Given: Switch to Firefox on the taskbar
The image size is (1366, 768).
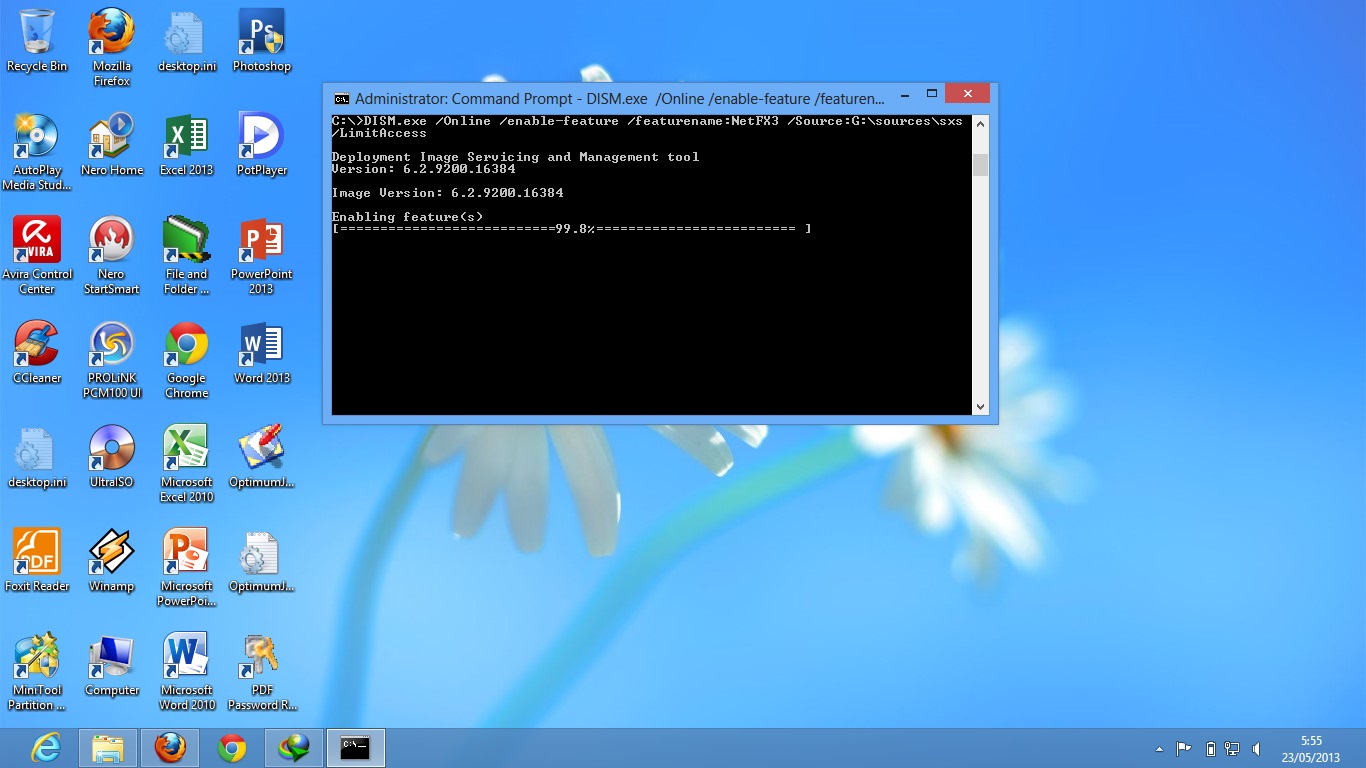Looking at the screenshot, I should (x=170, y=748).
